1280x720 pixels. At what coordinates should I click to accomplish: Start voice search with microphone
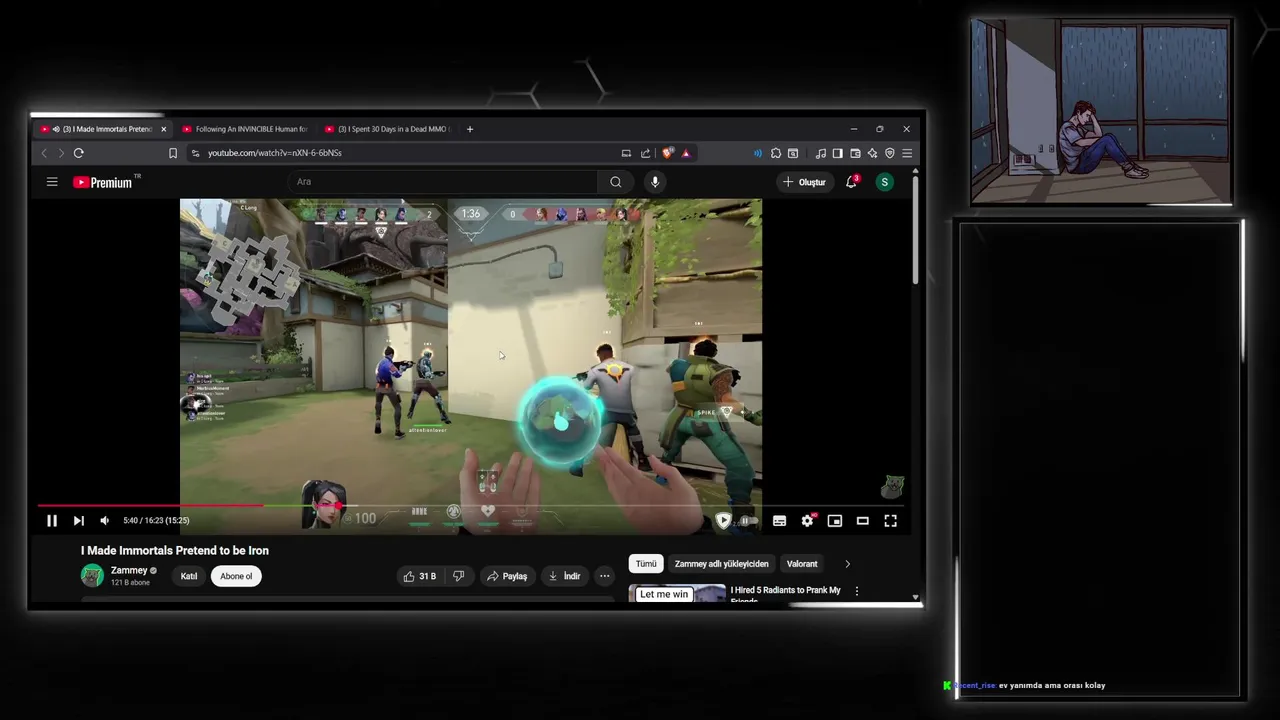click(x=655, y=182)
